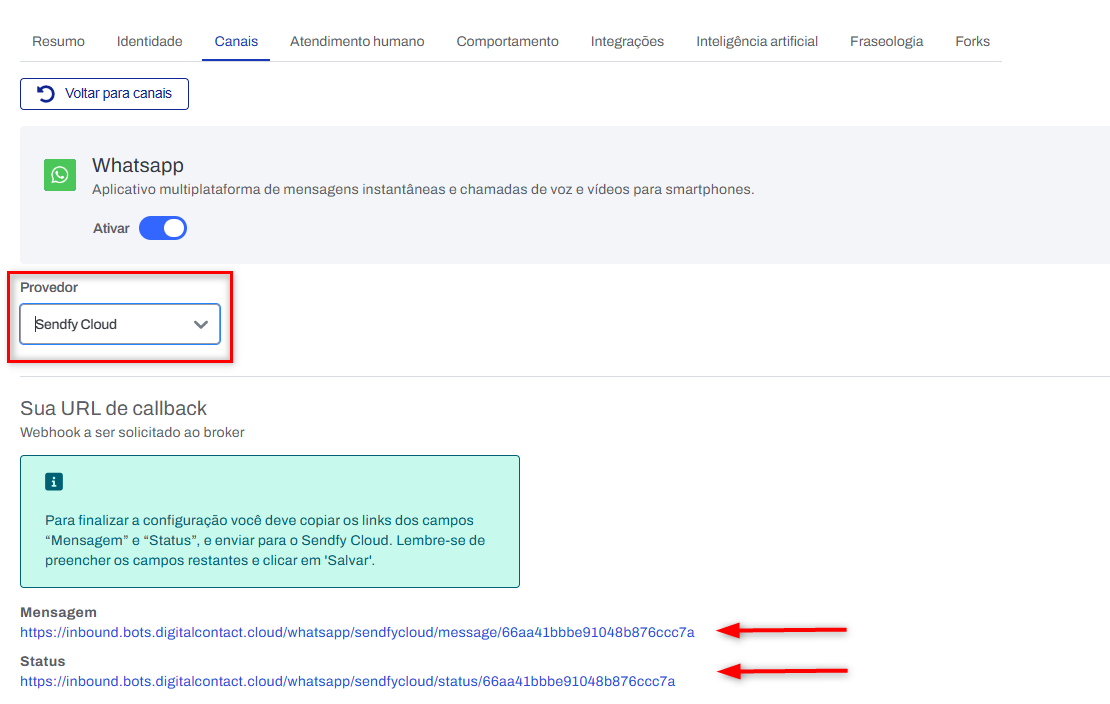Screen dimensions: 1110x704
Task: Open the Inteligência artificial tab
Action: [757, 41]
